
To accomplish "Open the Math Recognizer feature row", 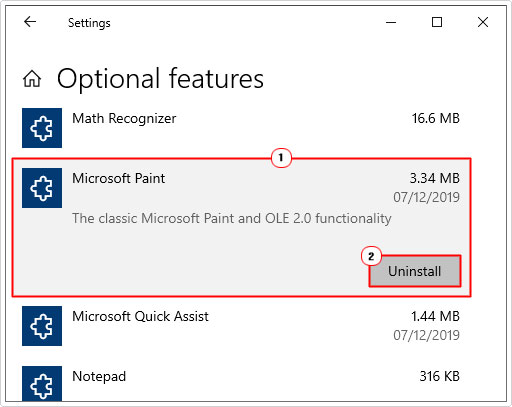I will tap(242, 128).
